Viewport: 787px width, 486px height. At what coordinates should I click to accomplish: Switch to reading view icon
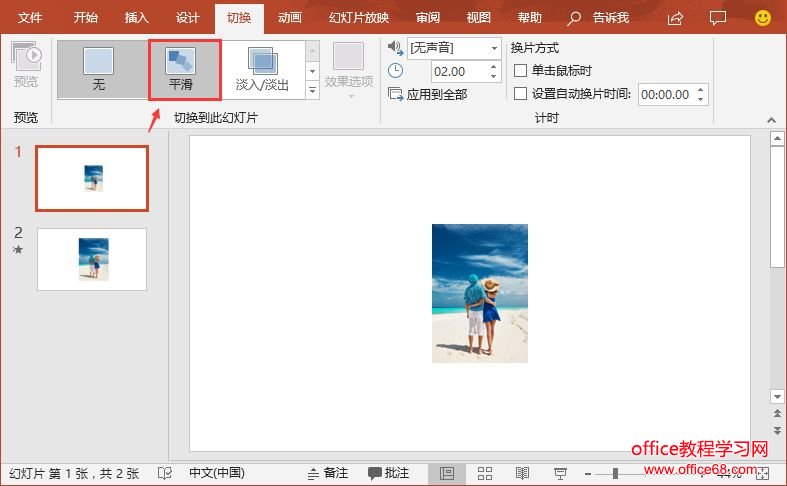[522, 473]
